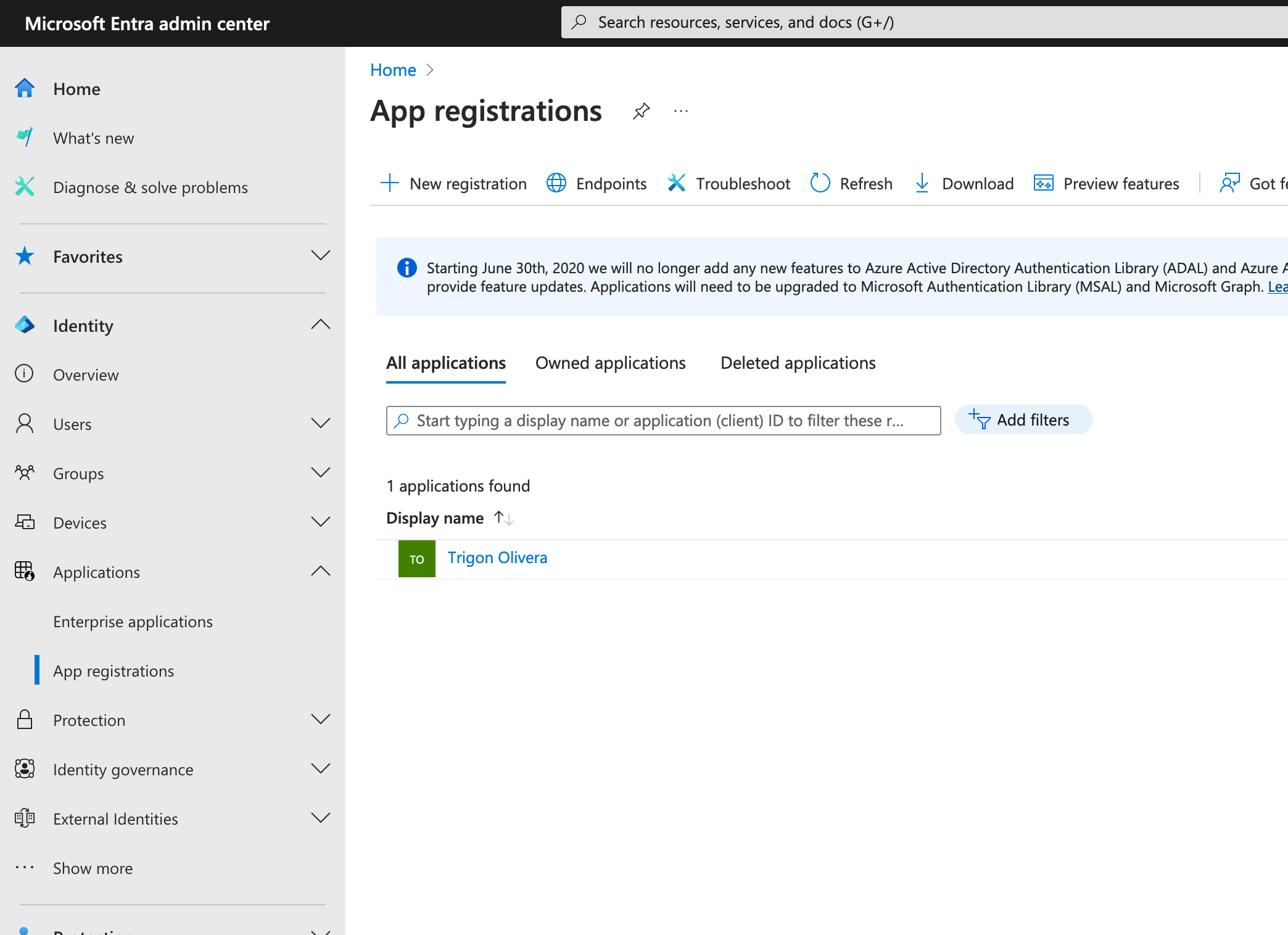The image size is (1288, 935).
Task: Click the Identity diamond icon
Action: tap(25, 324)
